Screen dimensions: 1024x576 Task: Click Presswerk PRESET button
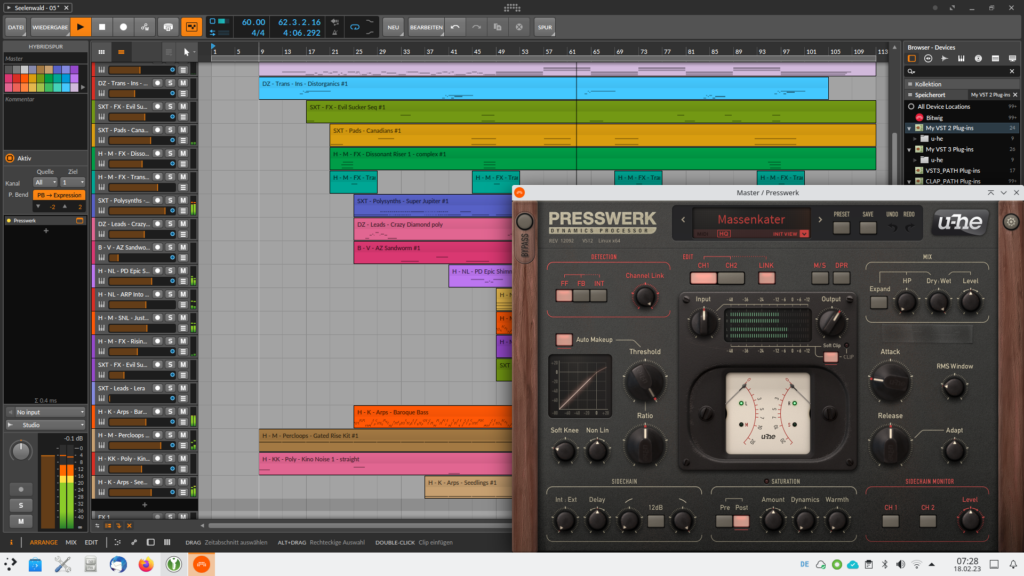coord(841,228)
